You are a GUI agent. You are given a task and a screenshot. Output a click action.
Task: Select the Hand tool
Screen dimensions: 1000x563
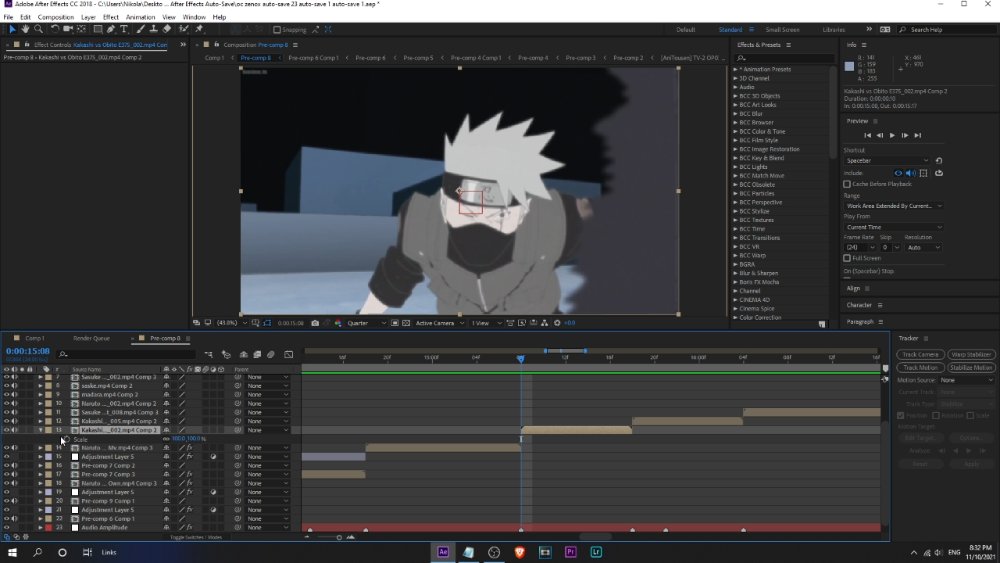click(x=25, y=29)
